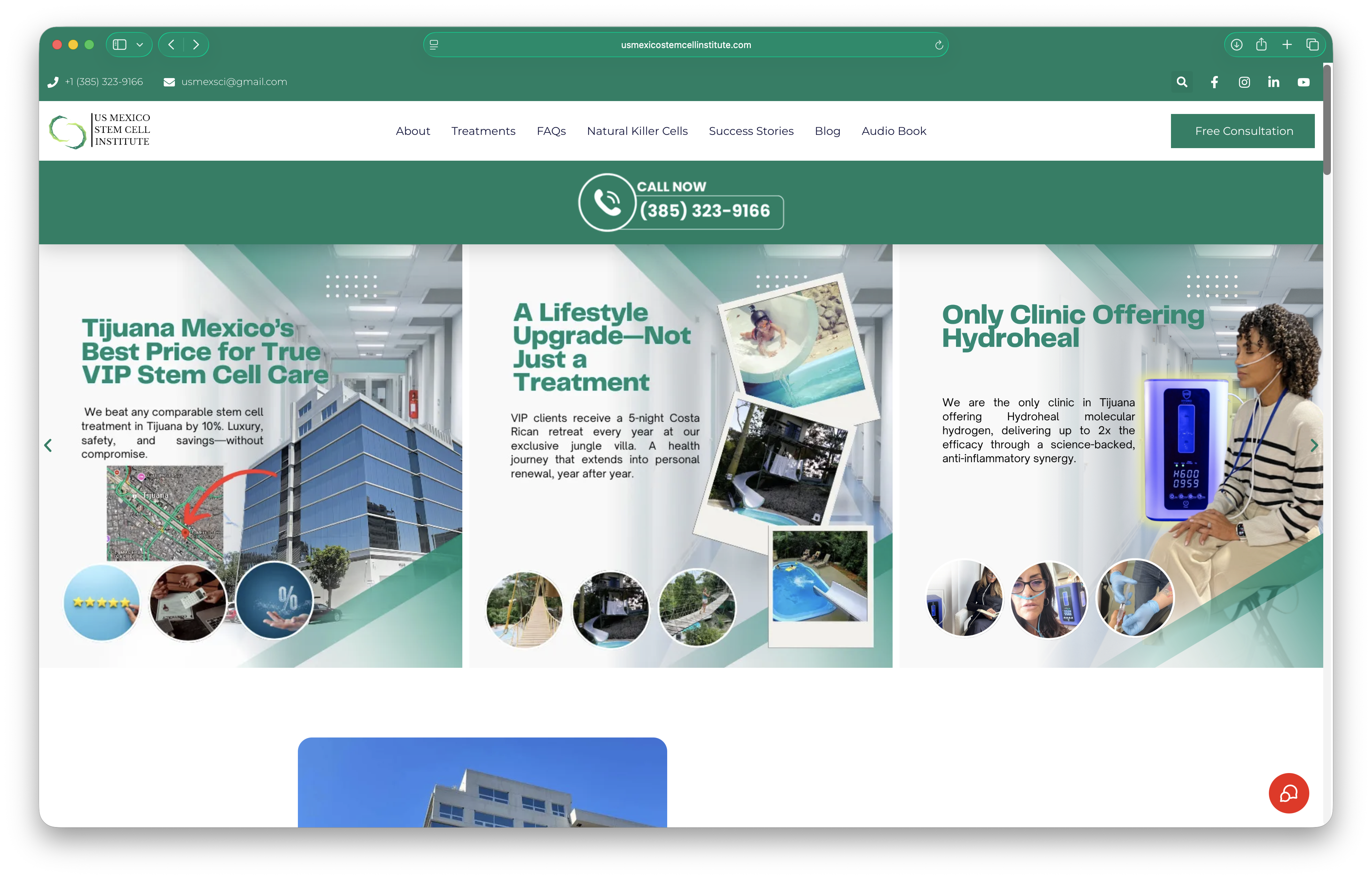Advance to the next carousel slide
Image resolution: width=1372 pixels, height=879 pixels.
click(1314, 445)
